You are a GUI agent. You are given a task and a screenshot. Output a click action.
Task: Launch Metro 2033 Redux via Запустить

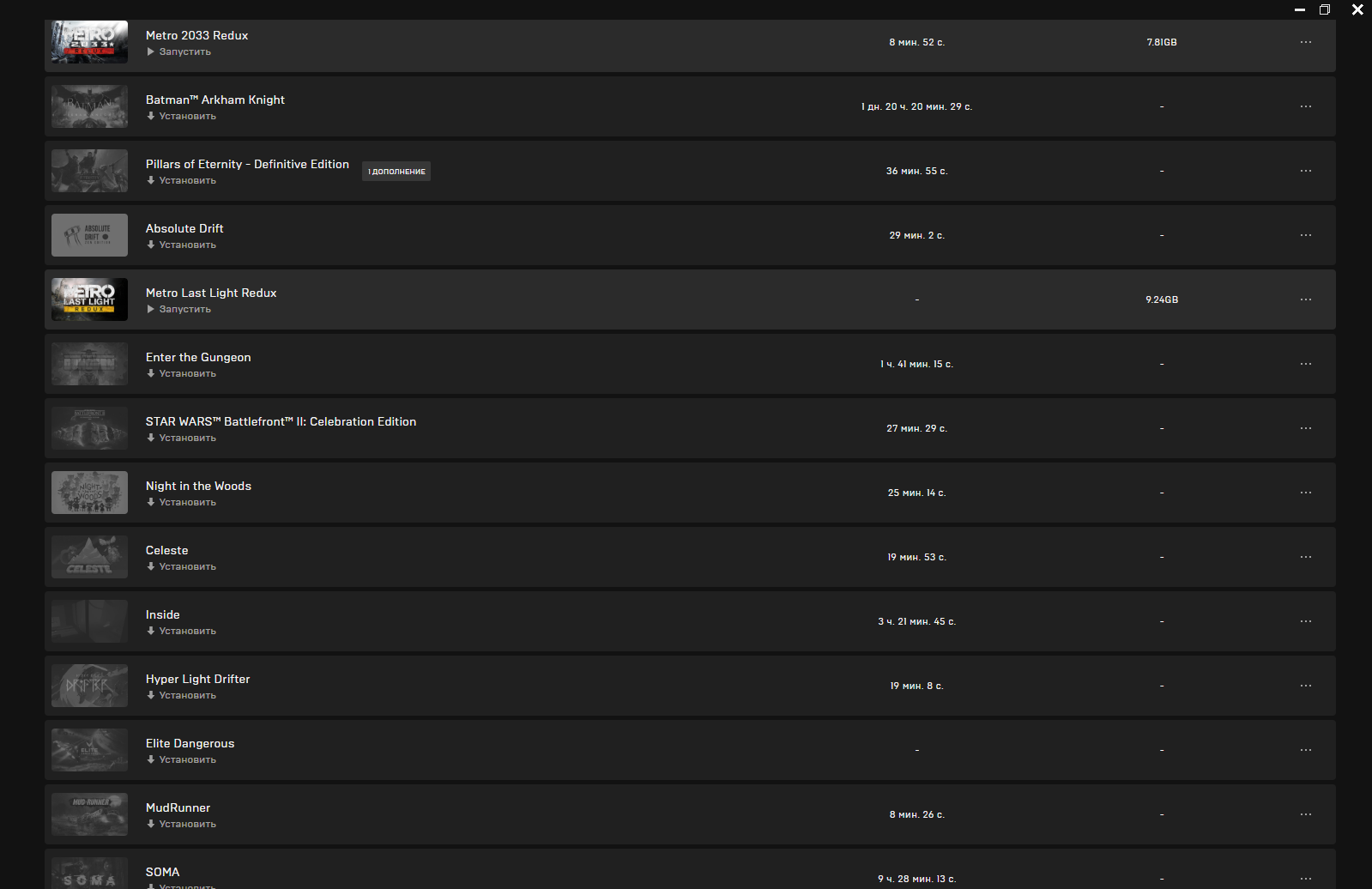(x=184, y=51)
